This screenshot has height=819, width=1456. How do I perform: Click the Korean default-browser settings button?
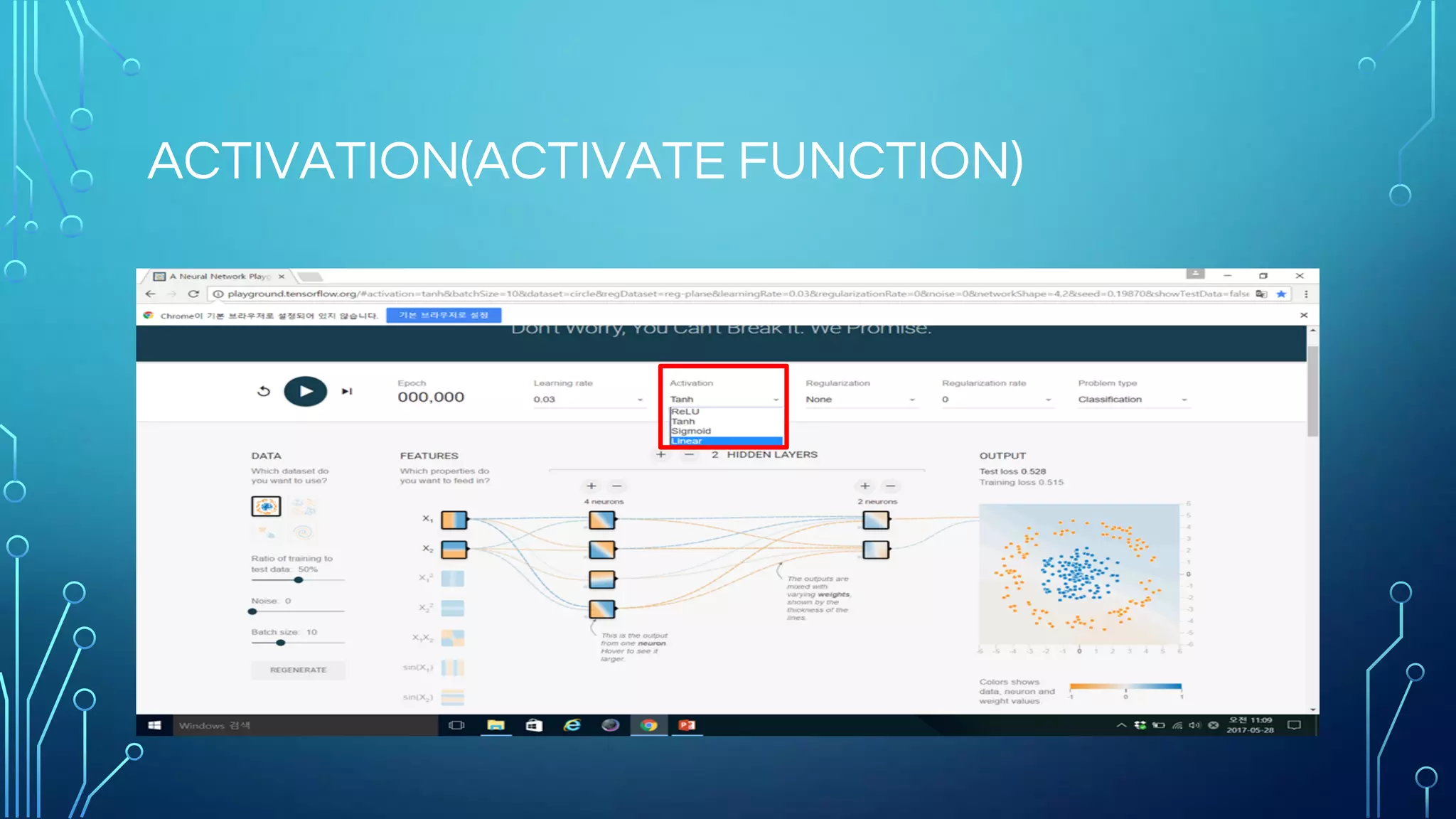pos(444,315)
